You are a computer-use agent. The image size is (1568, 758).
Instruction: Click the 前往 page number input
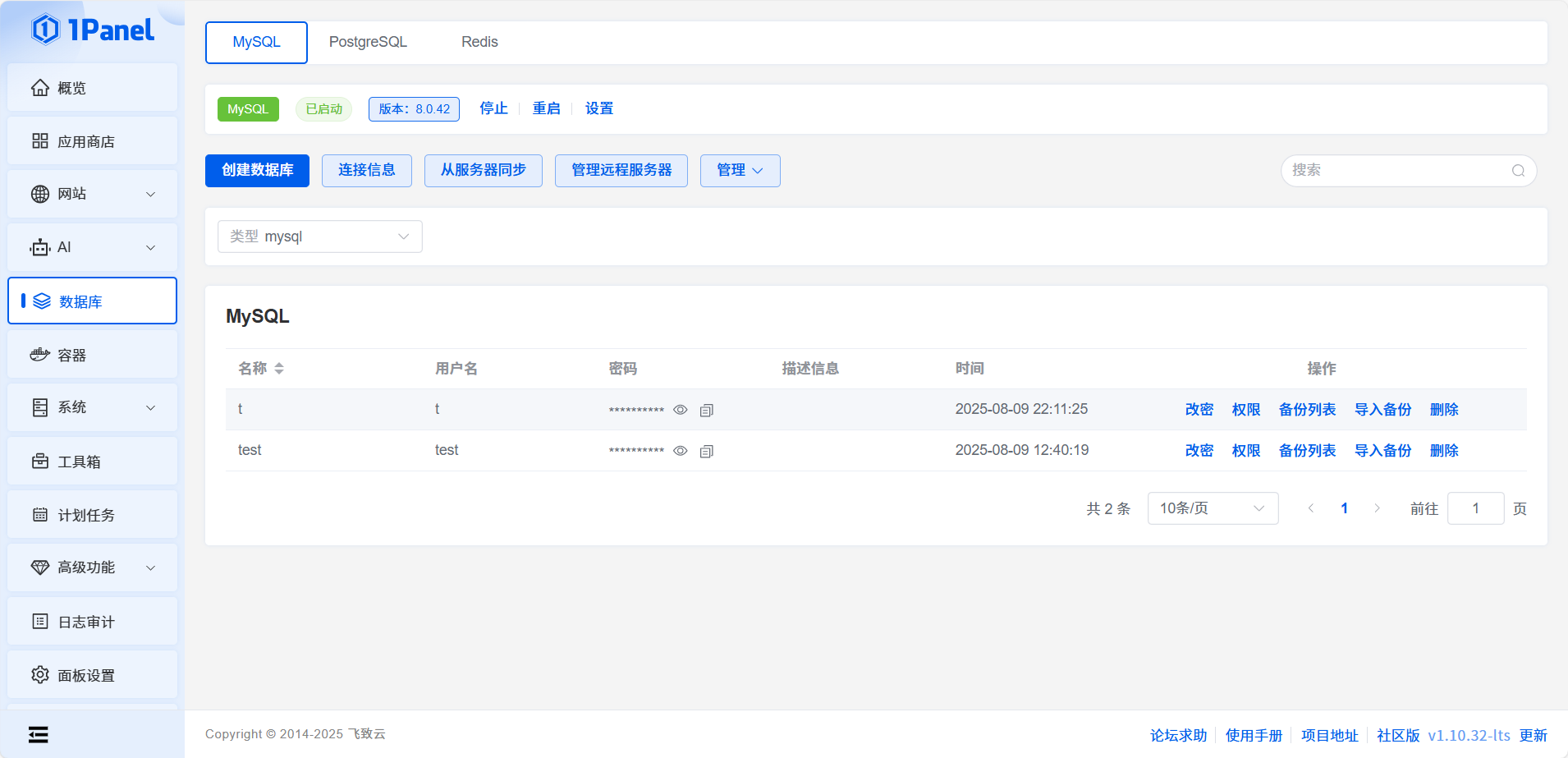click(x=1476, y=508)
